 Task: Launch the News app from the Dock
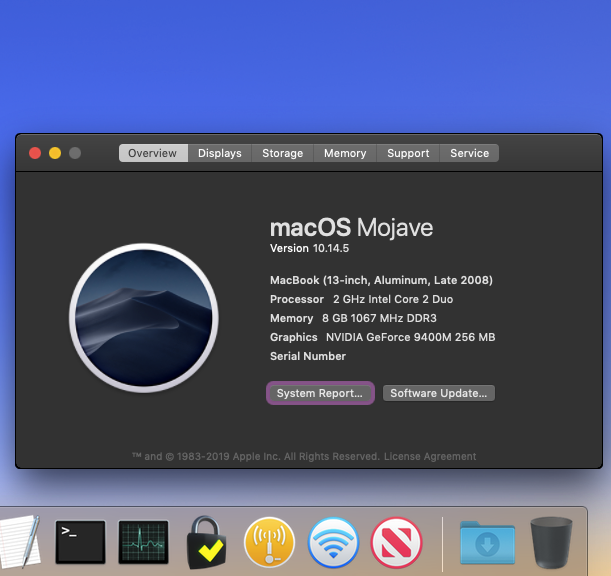pyautogui.click(x=396, y=542)
